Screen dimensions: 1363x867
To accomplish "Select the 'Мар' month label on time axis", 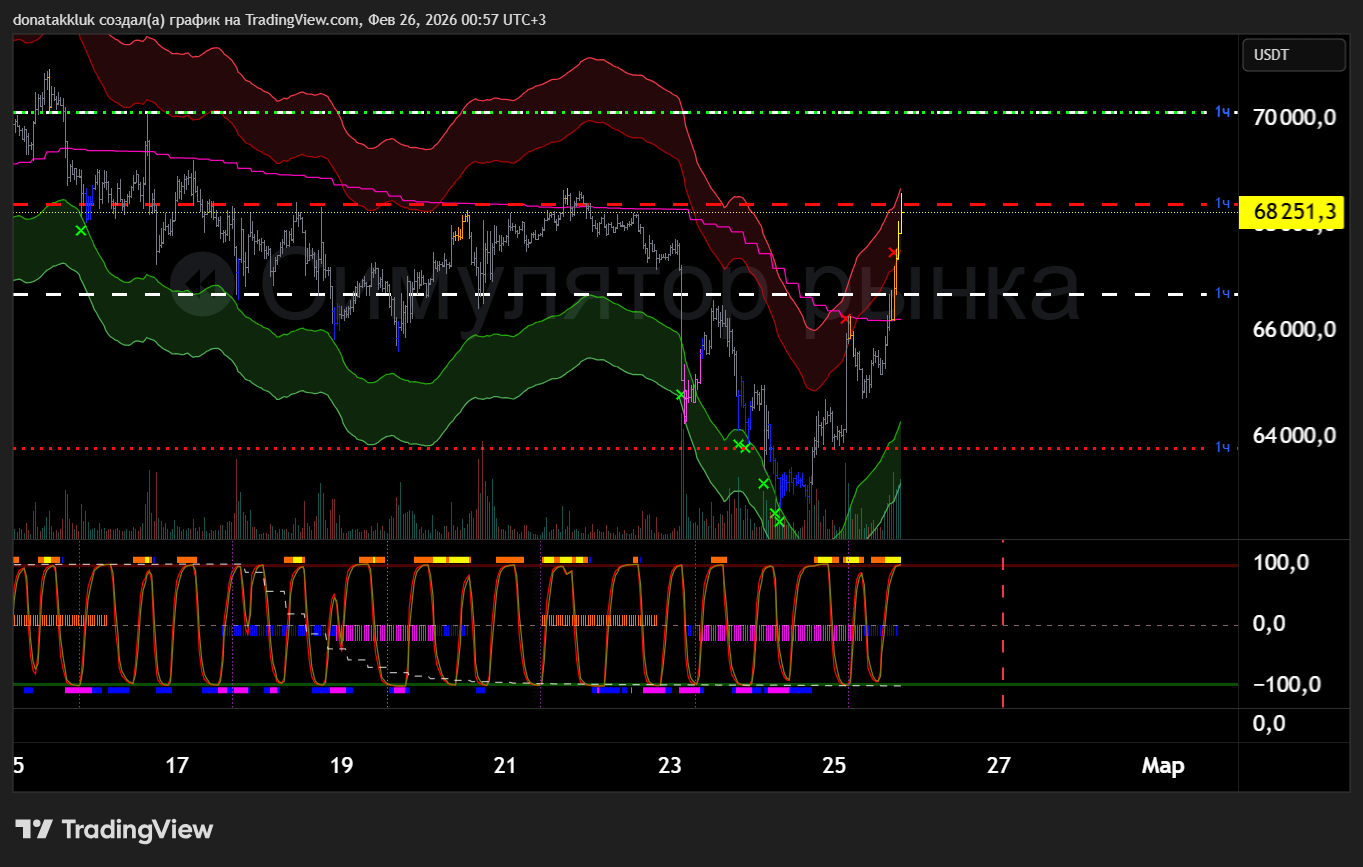I will (x=1163, y=767).
